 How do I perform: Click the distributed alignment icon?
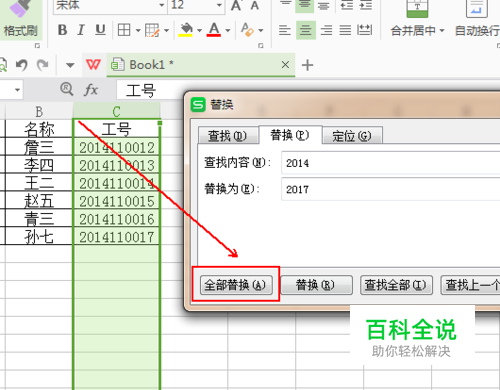pyautogui.click(x=365, y=30)
